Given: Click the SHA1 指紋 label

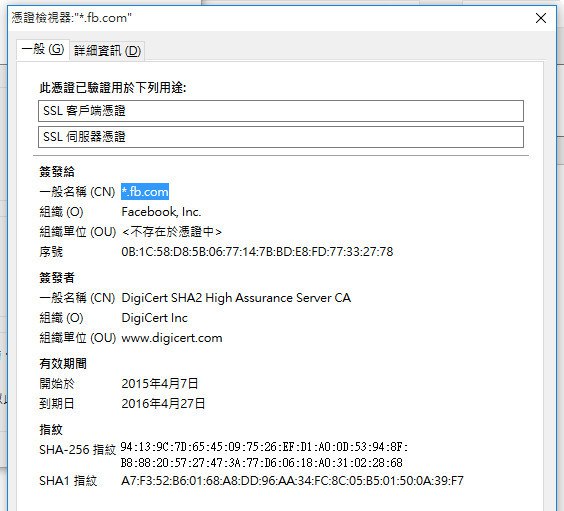Looking at the screenshot, I should coord(68,481).
